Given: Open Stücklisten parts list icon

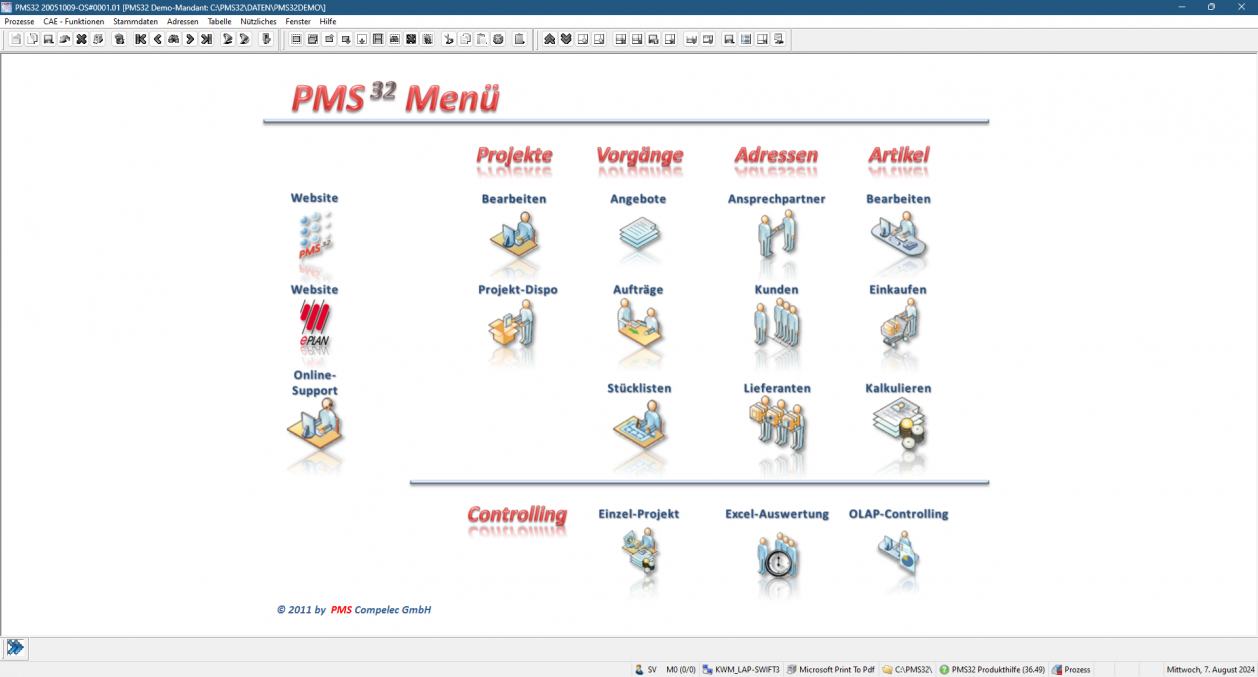Looking at the screenshot, I should (639, 424).
